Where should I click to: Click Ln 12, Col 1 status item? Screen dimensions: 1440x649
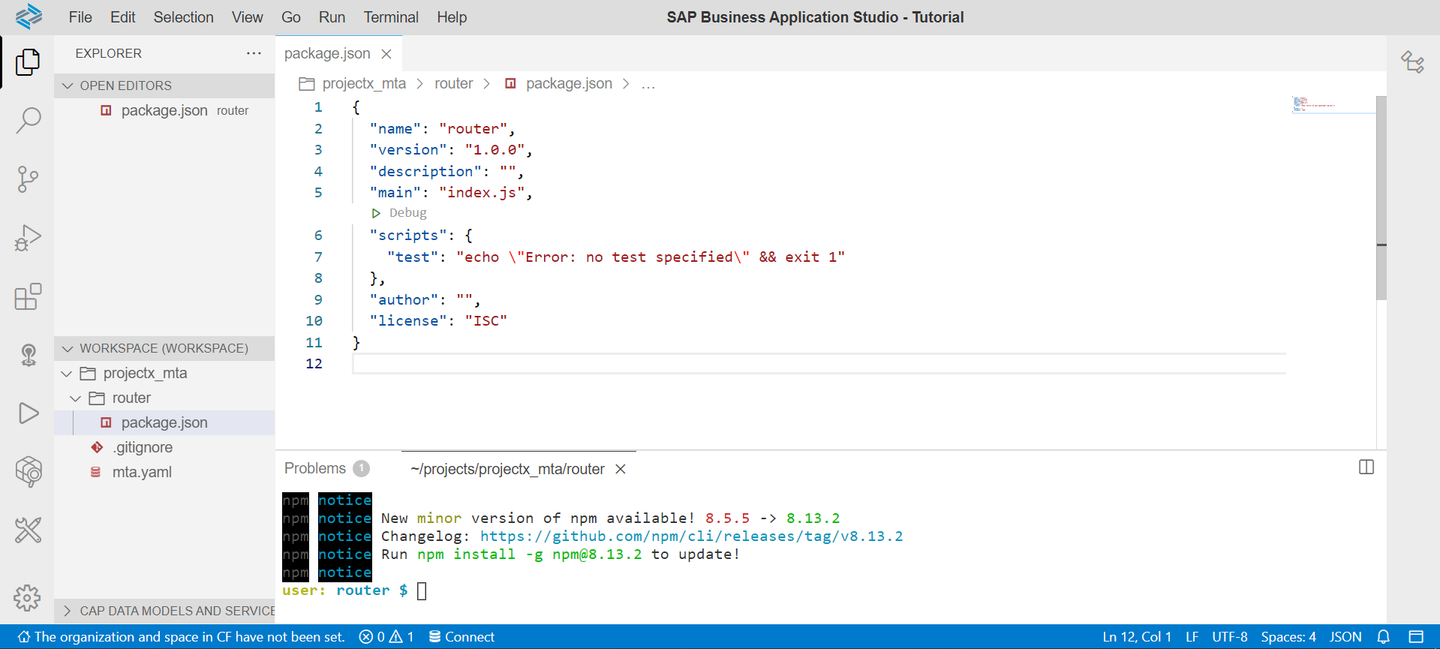pos(1137,637)
